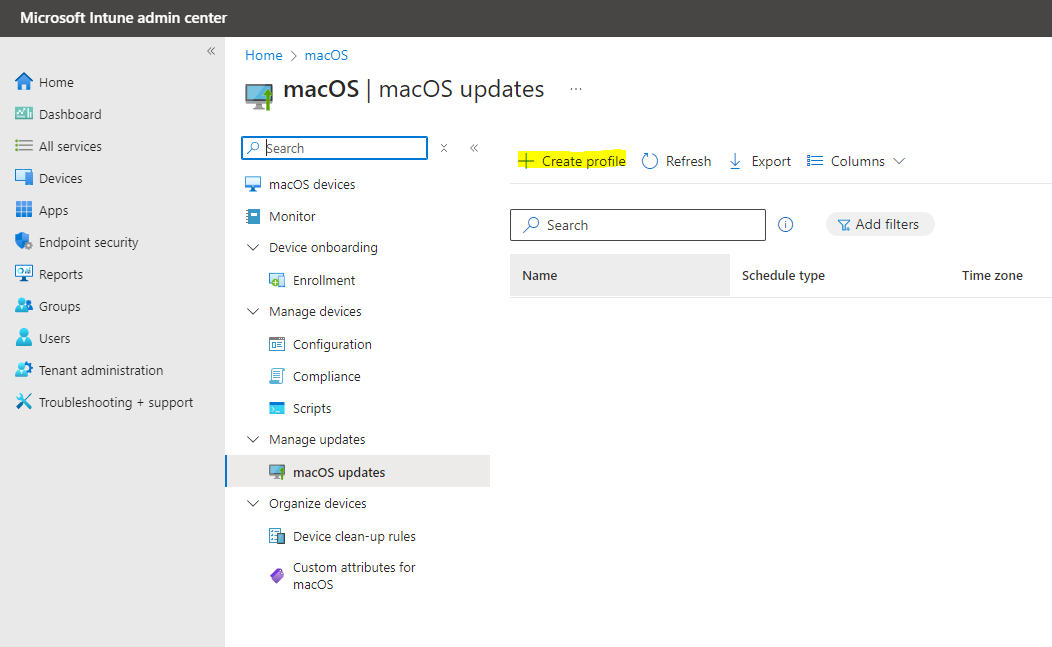Screen dimensions: 1052x647
Task: Click the Enrollment icon under Device onboarding
Action: [x=276, y=280]
